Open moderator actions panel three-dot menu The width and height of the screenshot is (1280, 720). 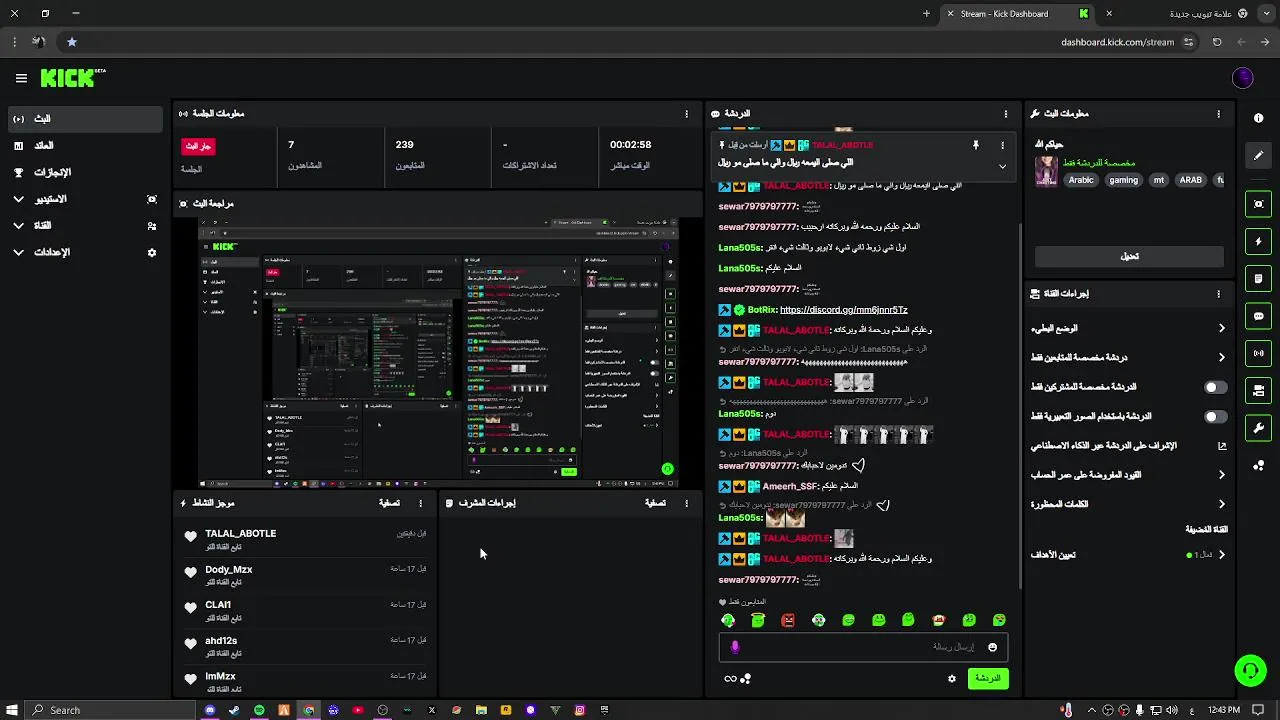coord(686,503)
